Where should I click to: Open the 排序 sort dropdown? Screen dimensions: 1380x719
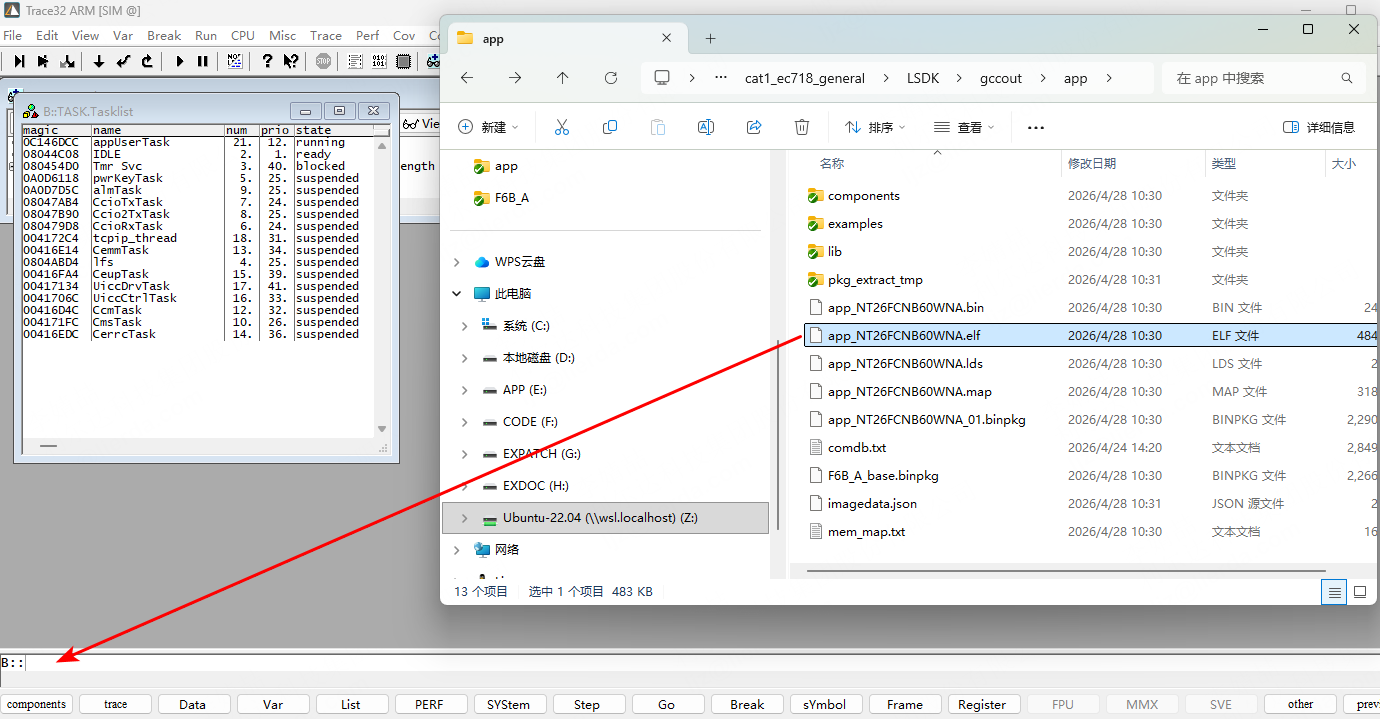[x=876, y=127]
